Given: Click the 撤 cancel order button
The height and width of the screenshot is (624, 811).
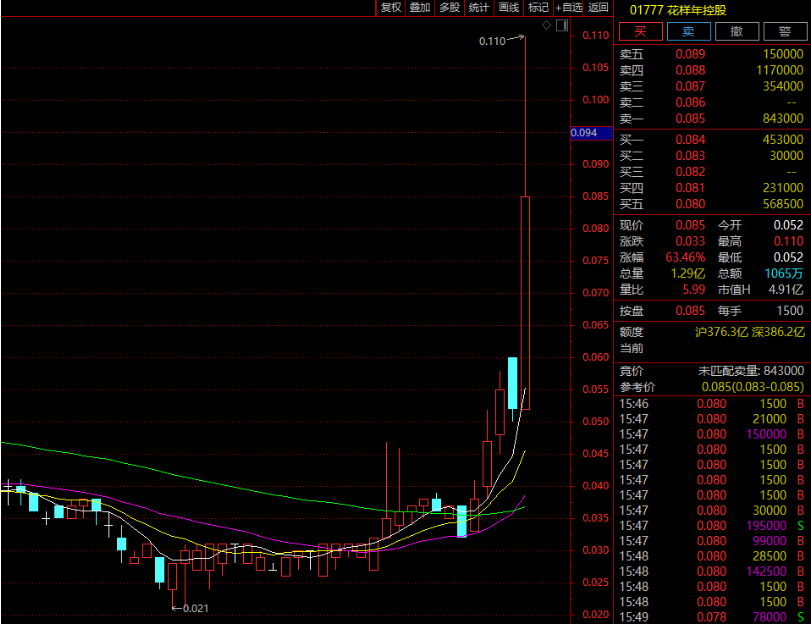Looking at the screenshot, I should coord(736,31).
